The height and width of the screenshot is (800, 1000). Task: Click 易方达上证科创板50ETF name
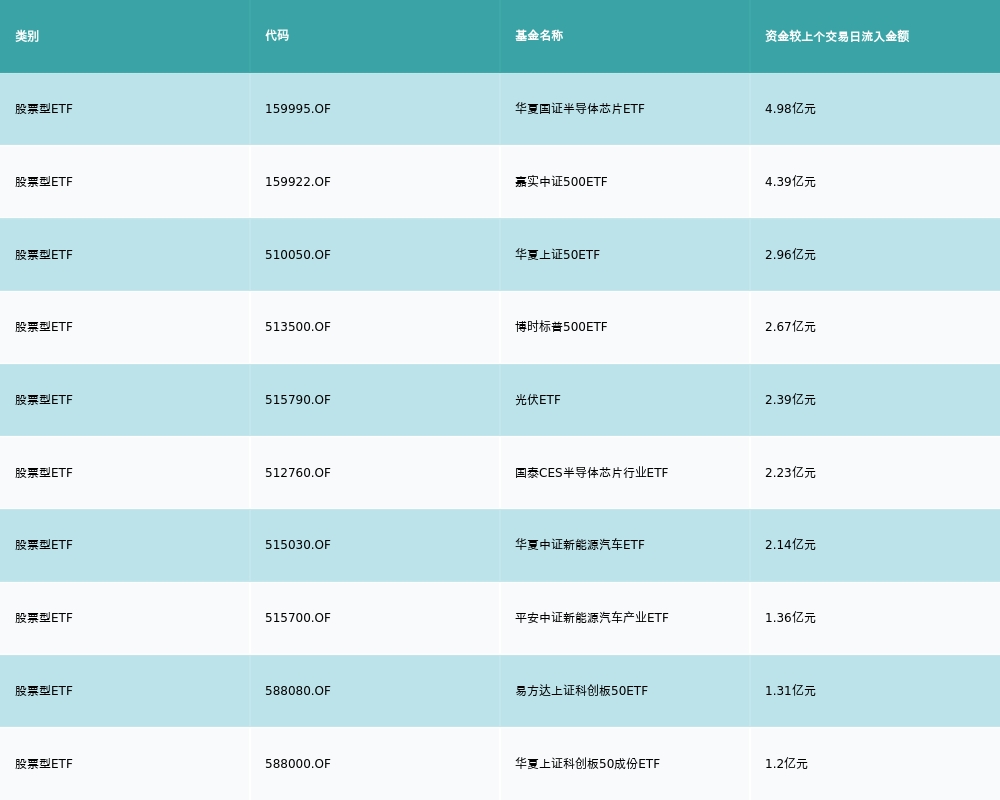tap(582, 691)
